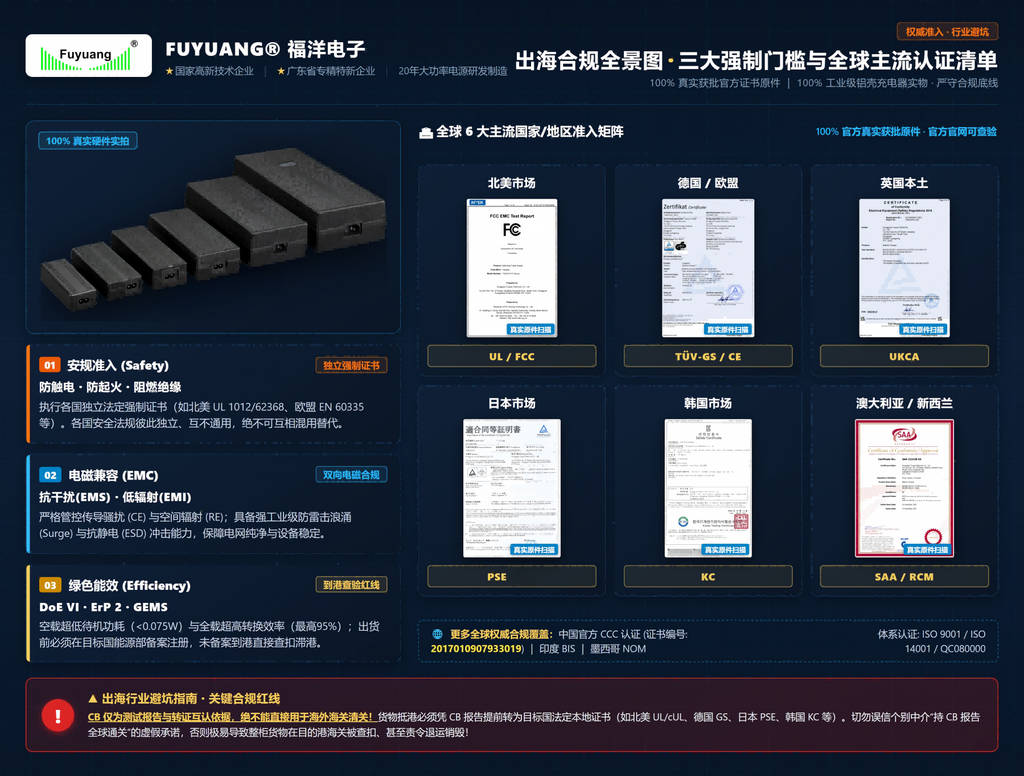This screenshot has width=1024, height=776.
Task: Click the 北美市场 heading
Action: pyautogui.click(x=511, y=183)
